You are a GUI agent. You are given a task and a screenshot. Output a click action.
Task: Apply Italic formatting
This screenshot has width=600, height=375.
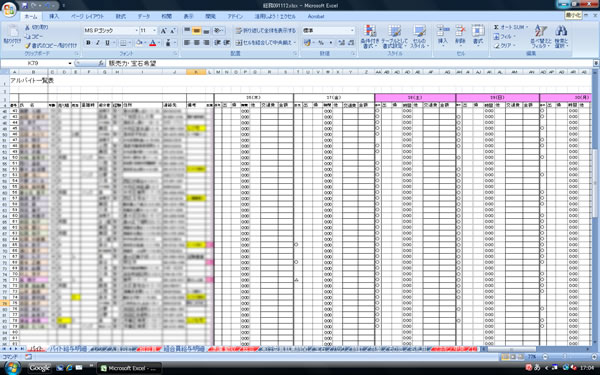tap(98, 43)
